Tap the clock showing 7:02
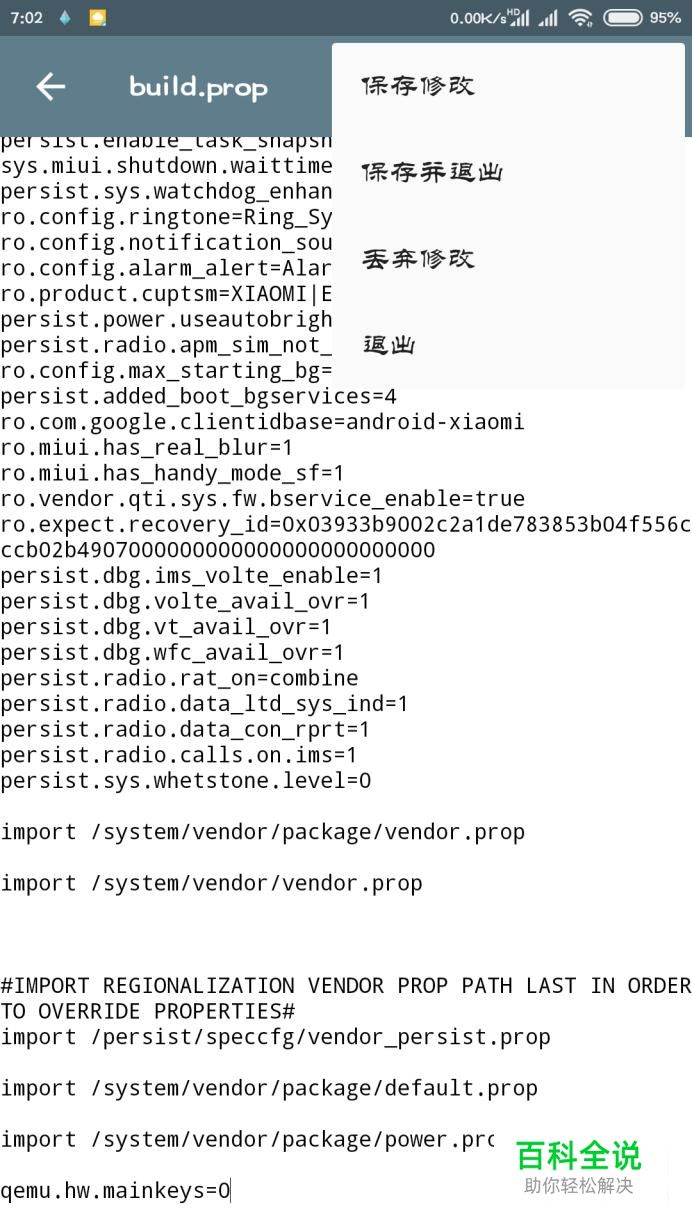 tap(27, 18)
